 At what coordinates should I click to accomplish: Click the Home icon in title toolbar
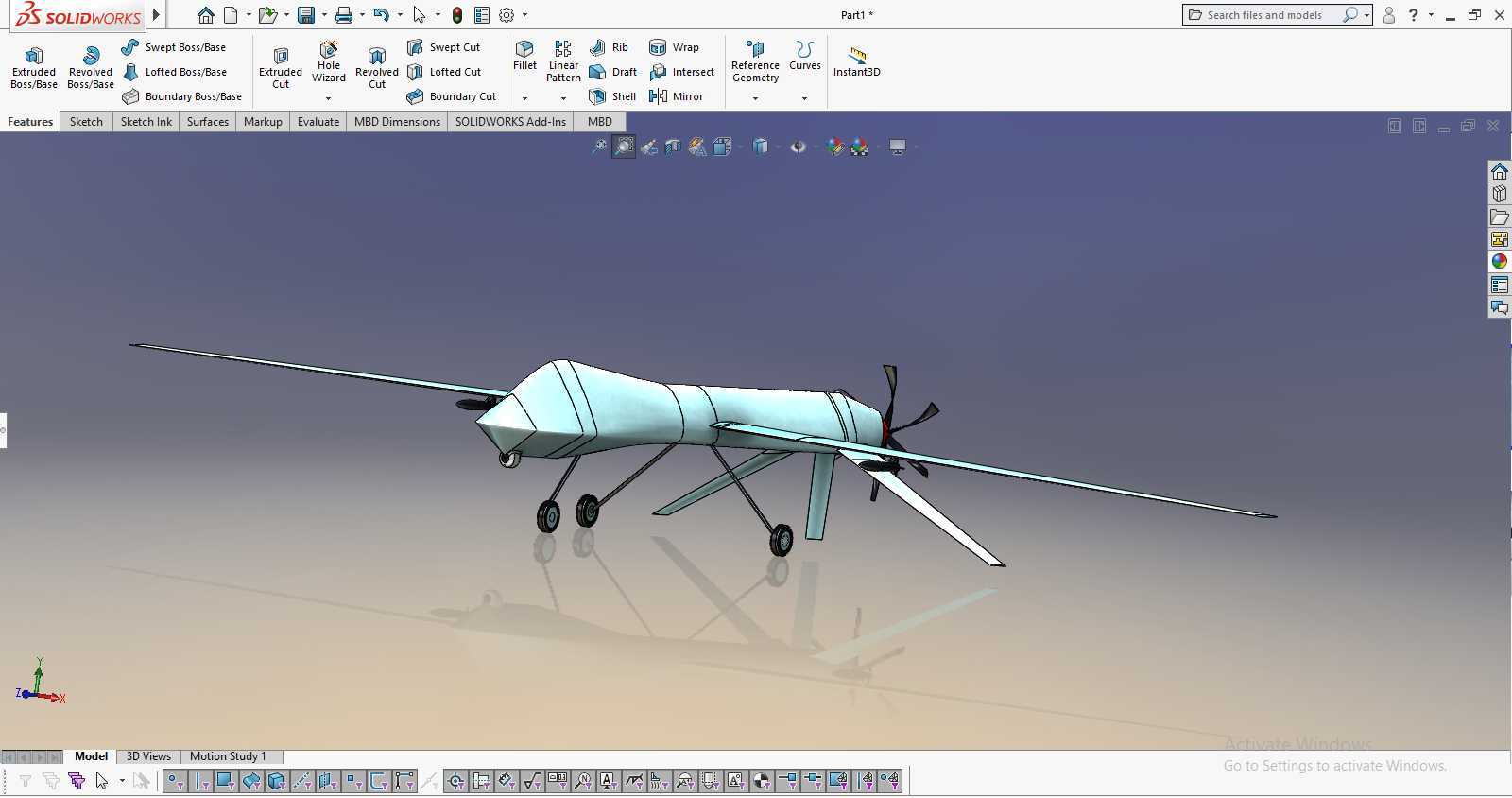[x=206, y=15]
